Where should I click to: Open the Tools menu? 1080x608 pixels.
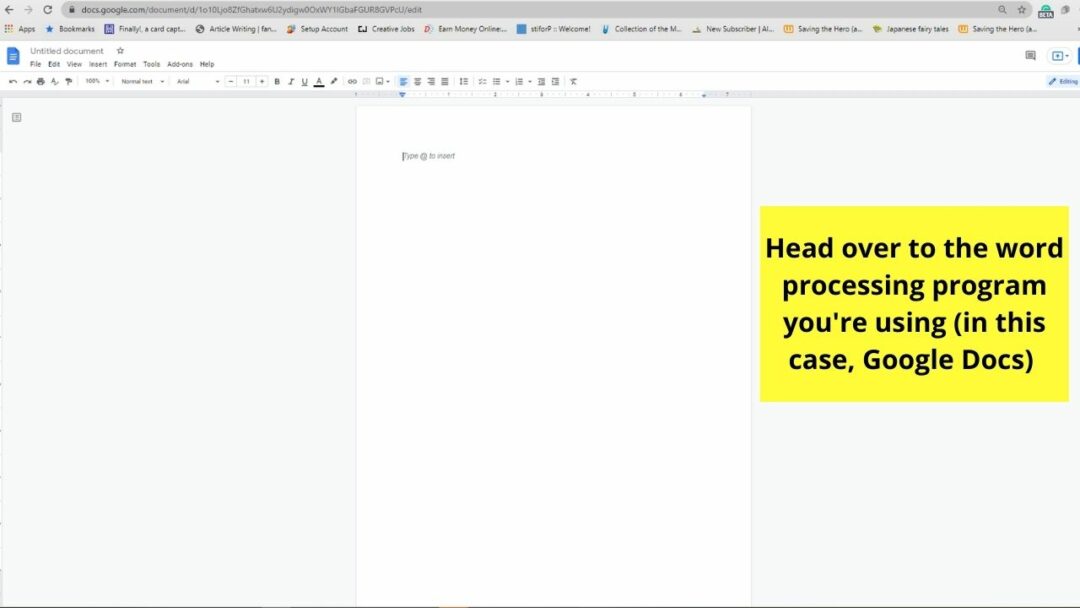(152, 64)
